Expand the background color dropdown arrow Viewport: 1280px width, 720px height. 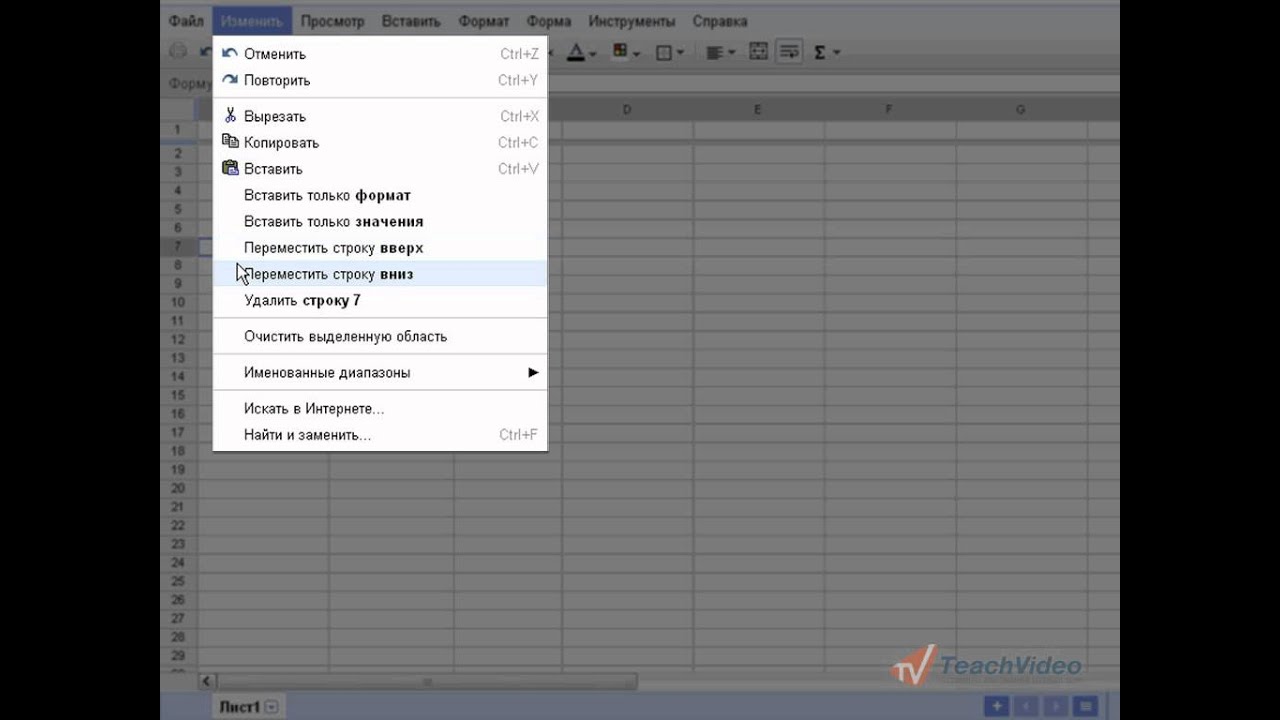click(636, 53)
